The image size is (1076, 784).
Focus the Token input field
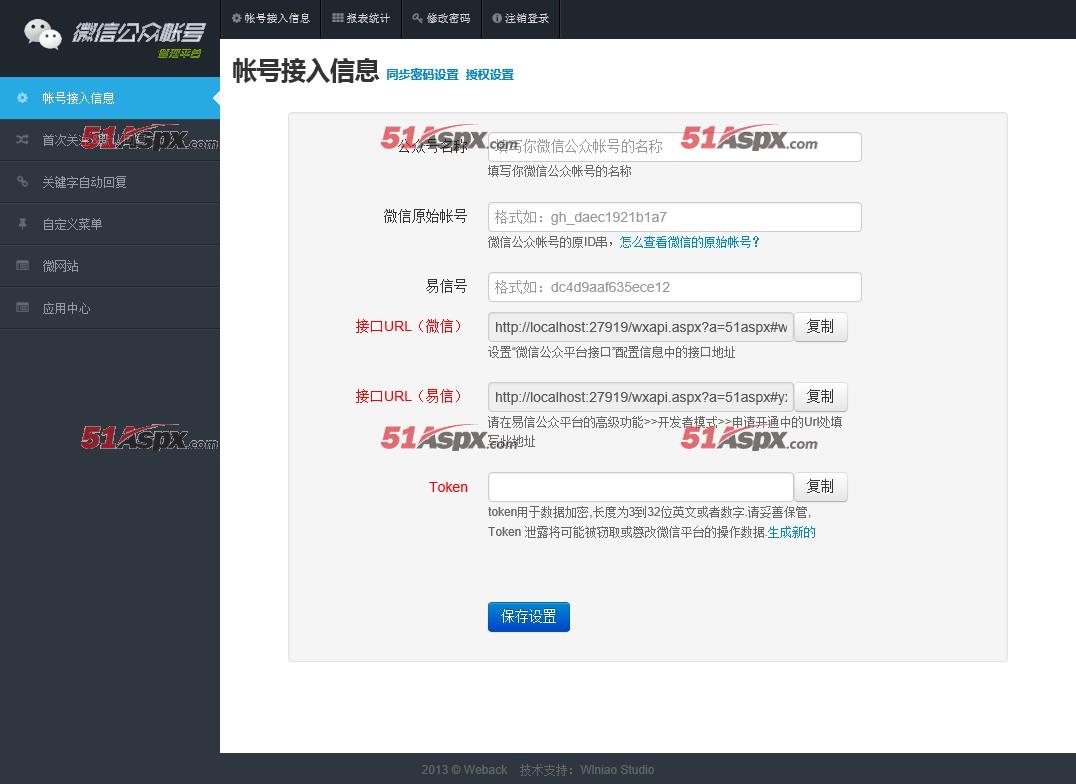[641, 487]
